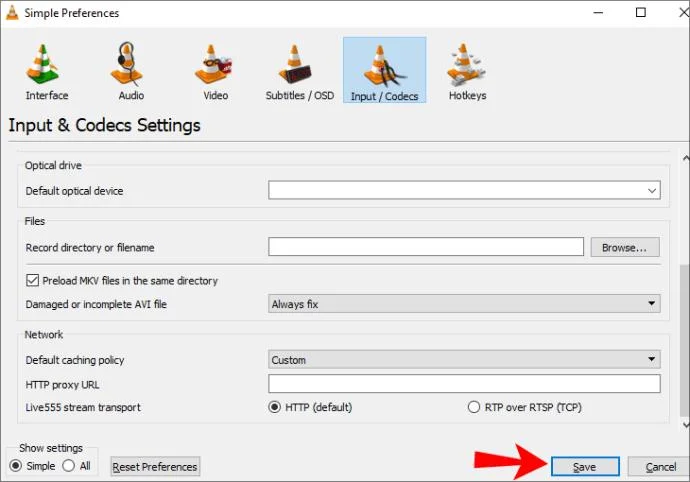Click the Damaged or incomplete AVI file label
This screenshot has width=690, height=482.
(96, 304)
